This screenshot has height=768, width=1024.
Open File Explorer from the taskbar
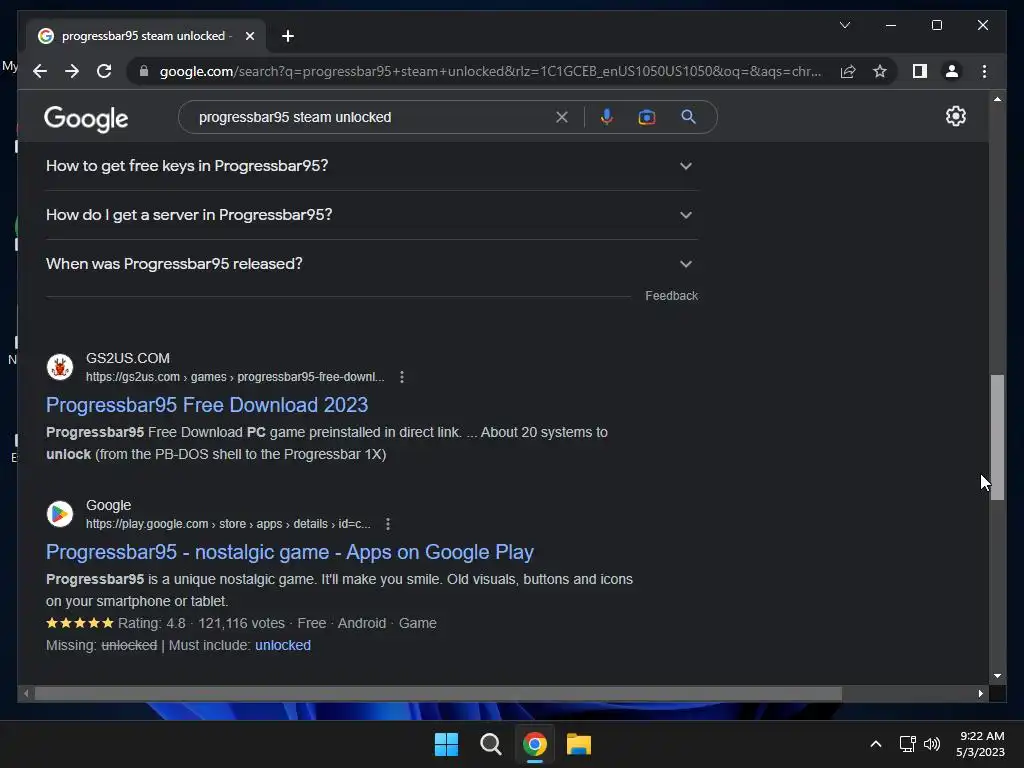coord(578,744)
